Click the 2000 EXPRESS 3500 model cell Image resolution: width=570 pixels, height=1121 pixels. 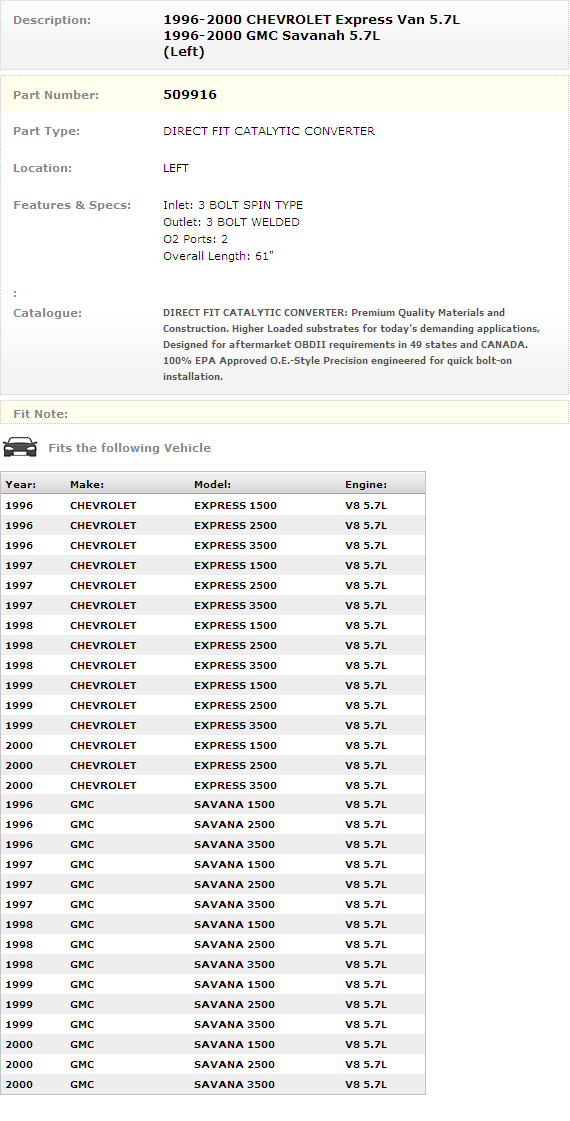tap(235, 786)
